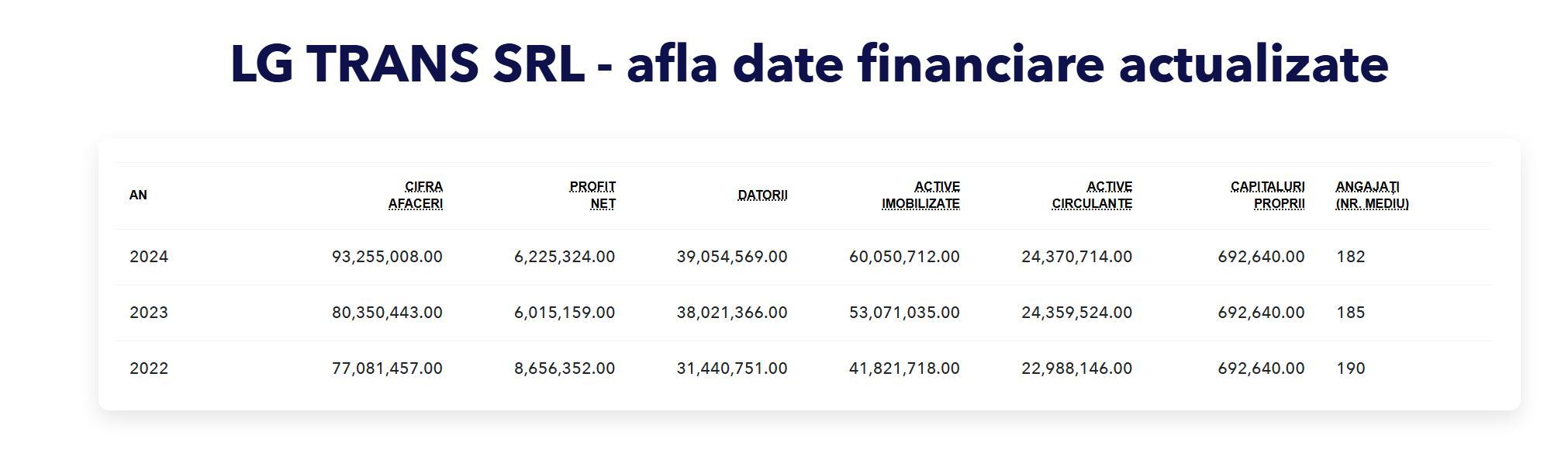The width and height of the screenshot is (1568, 453).
Task: Click the 2022 debts value 31,440,751.00
Action: point(732,368)
